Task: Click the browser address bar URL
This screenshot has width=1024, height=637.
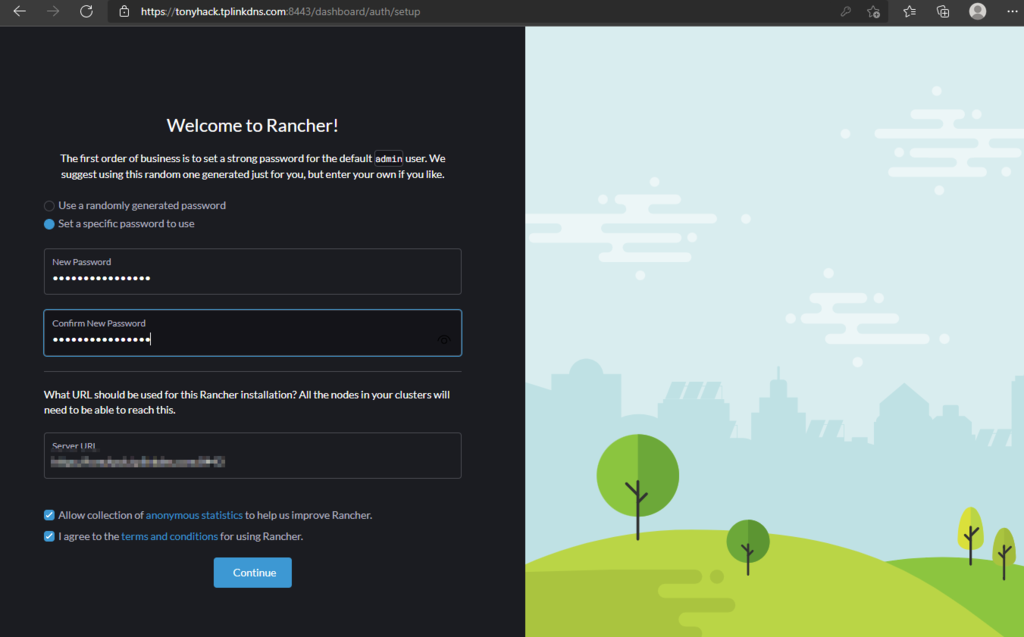Action: [280, 11]
